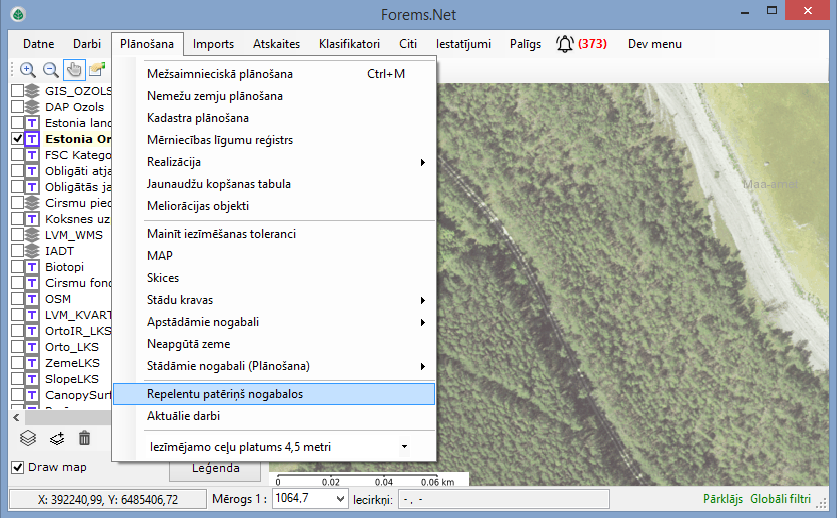The height and width of the screenshot is (518, 837).
Task: Click the DAP Ozols layer stack icon
Action: [32, 107]
